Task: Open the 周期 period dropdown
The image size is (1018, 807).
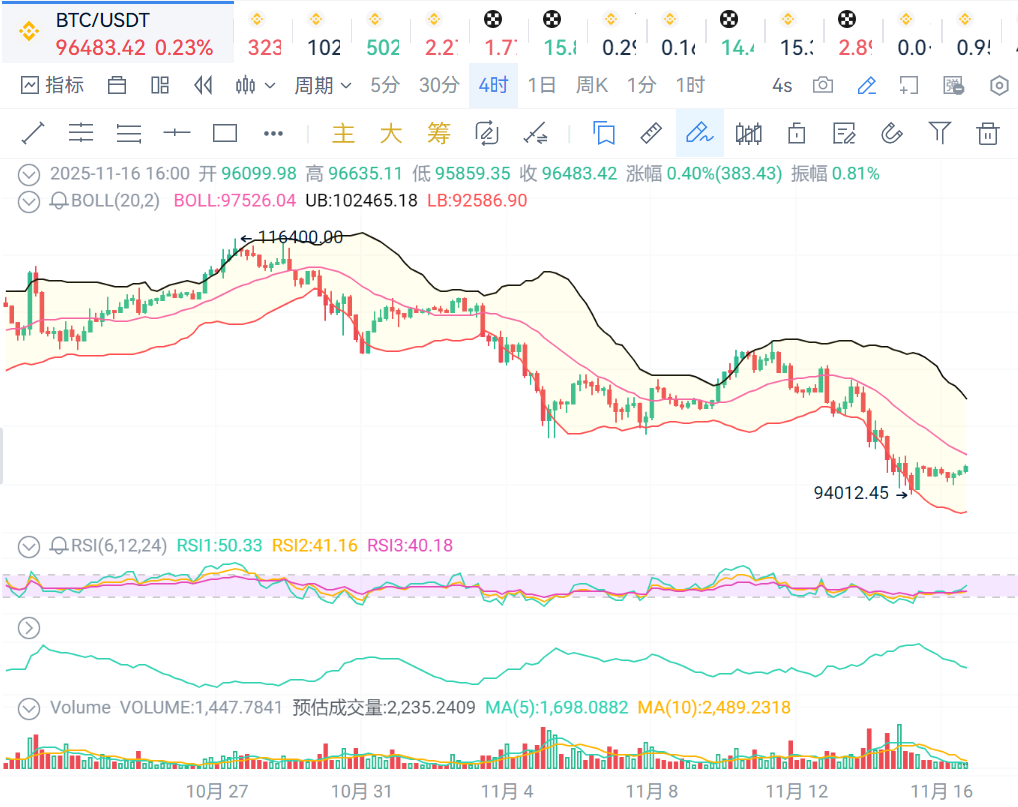Action: (x=322, y=86)
